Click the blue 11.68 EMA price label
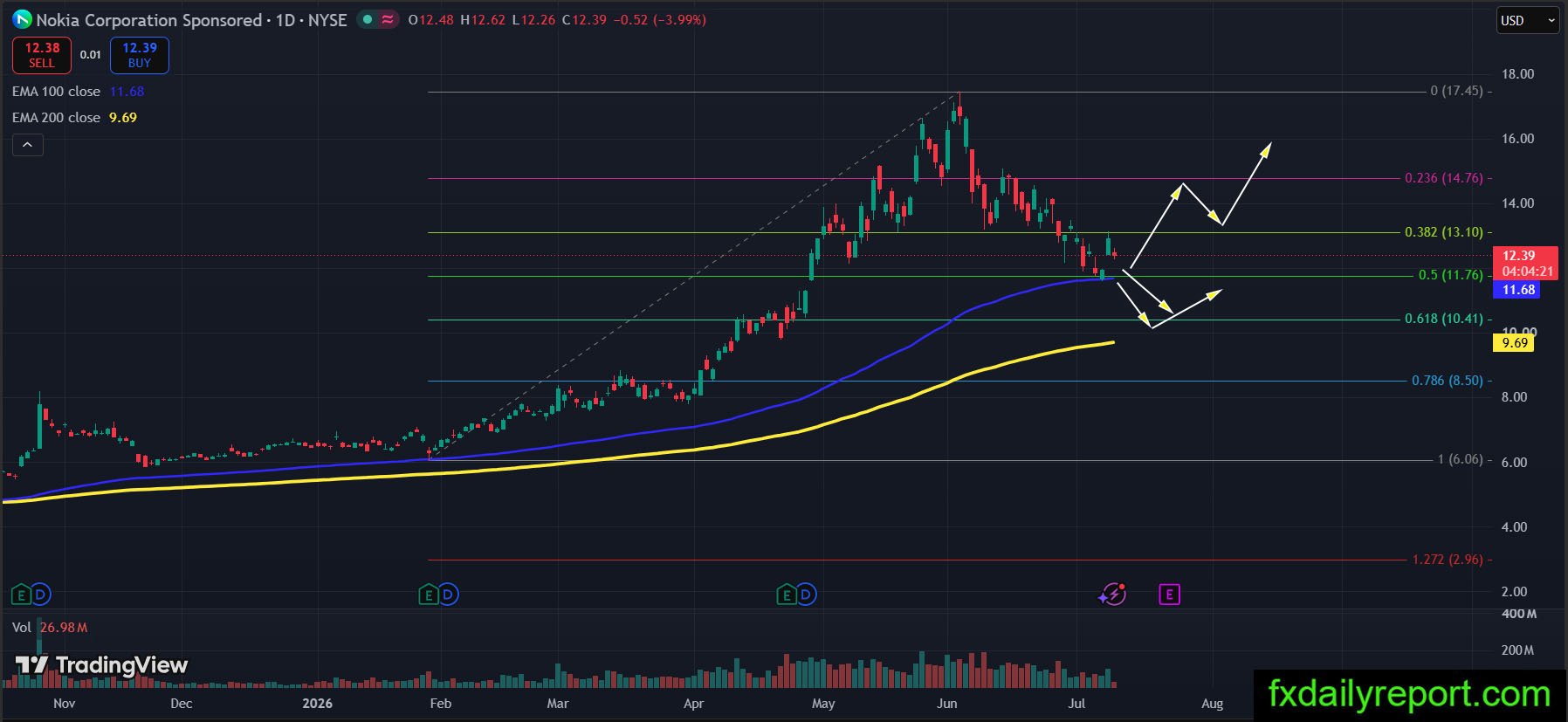The image size is (1568, 722). 1518,290
